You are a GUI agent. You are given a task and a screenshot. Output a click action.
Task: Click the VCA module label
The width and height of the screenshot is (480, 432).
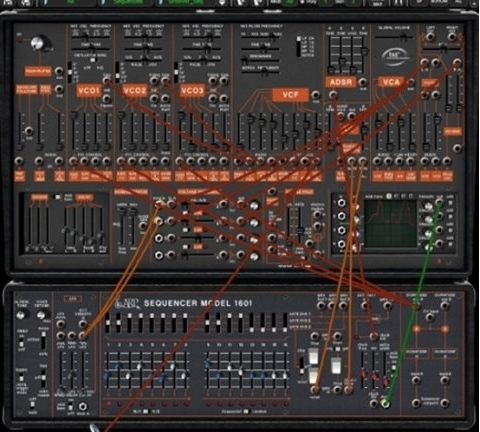(391, 82)
